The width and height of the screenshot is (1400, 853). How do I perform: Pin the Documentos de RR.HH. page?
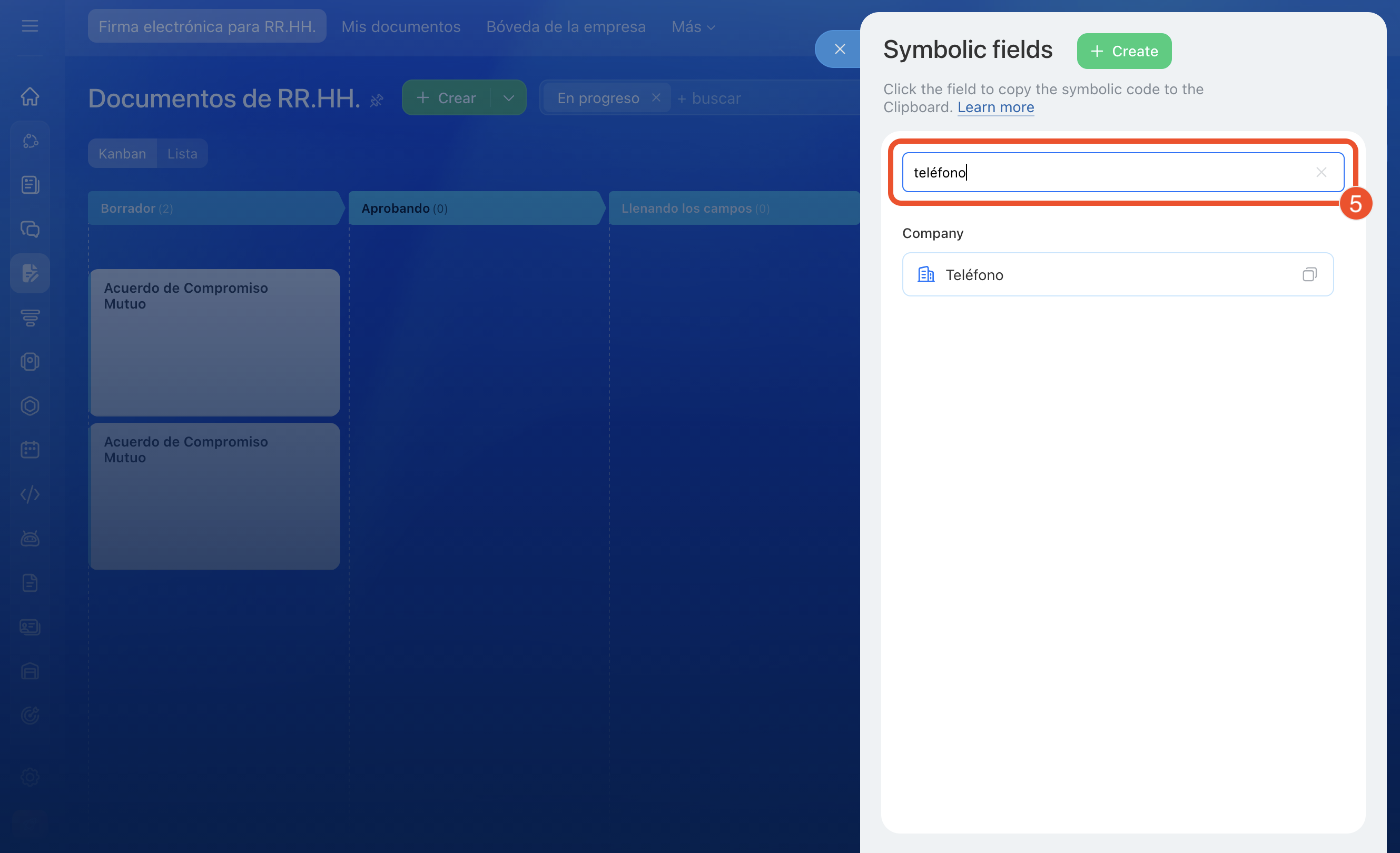pos(376,101)
